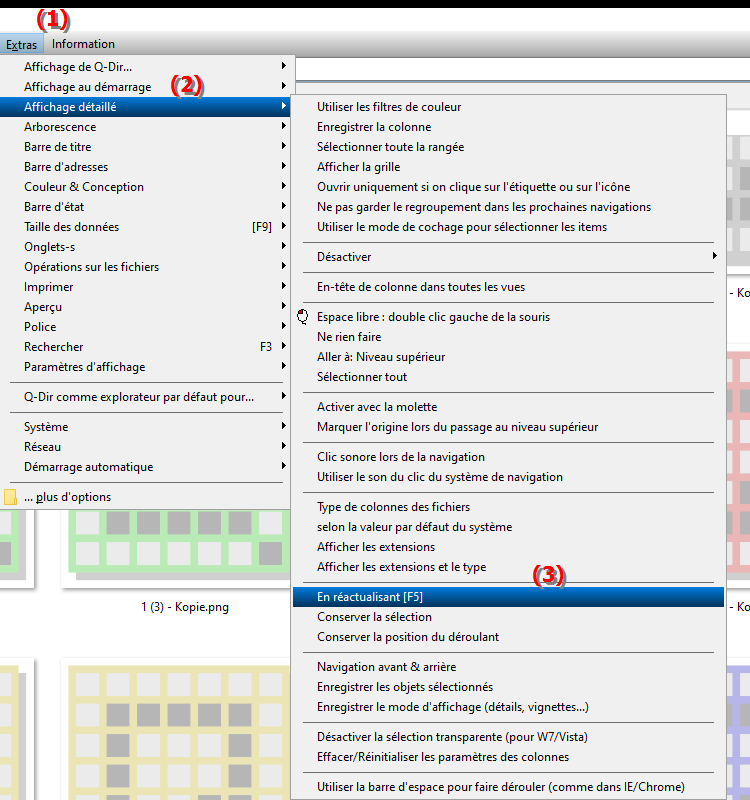Image resolution: width=750 pixels, height=800 pixels.
Task: Select Affichage détaillé menu entry
Action: click(x=147, y=107)
